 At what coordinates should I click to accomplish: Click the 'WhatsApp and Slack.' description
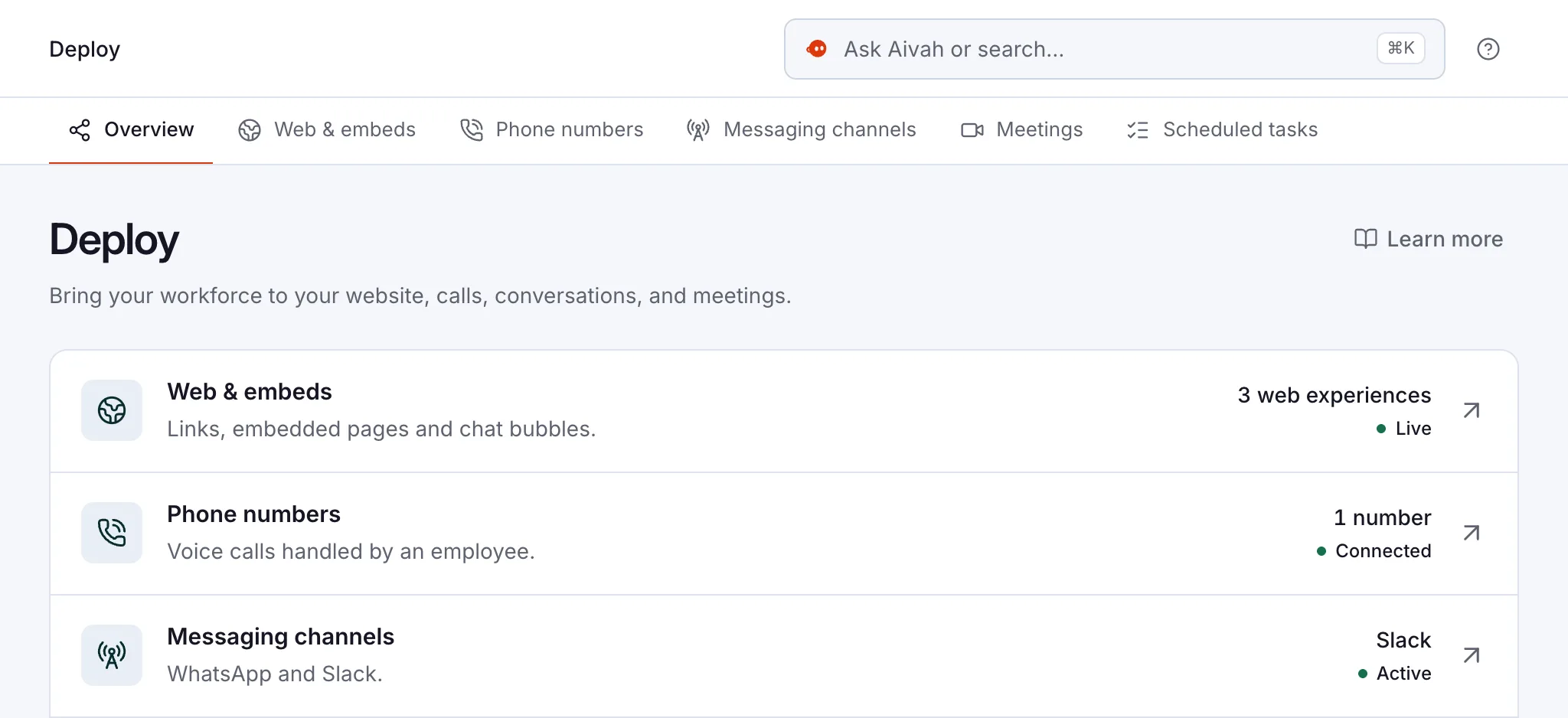coord(275,674)
